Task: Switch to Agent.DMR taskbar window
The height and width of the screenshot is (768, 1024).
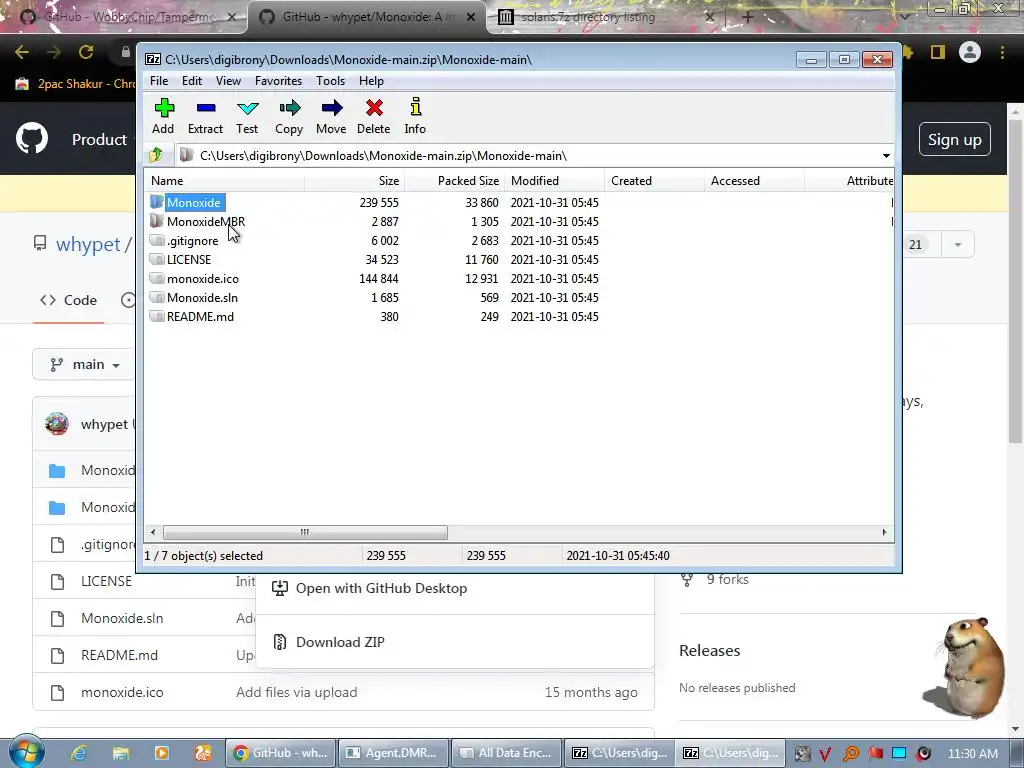Action: tap(394, 753)
